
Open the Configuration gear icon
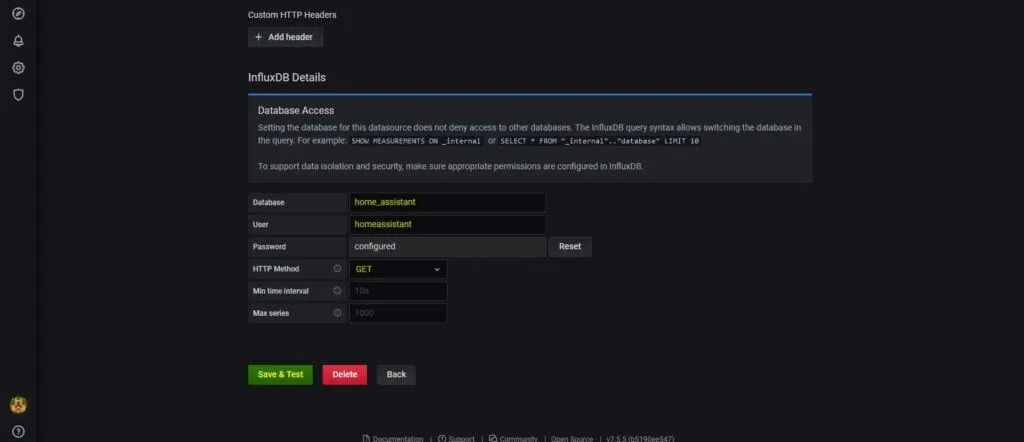[18, 67]
